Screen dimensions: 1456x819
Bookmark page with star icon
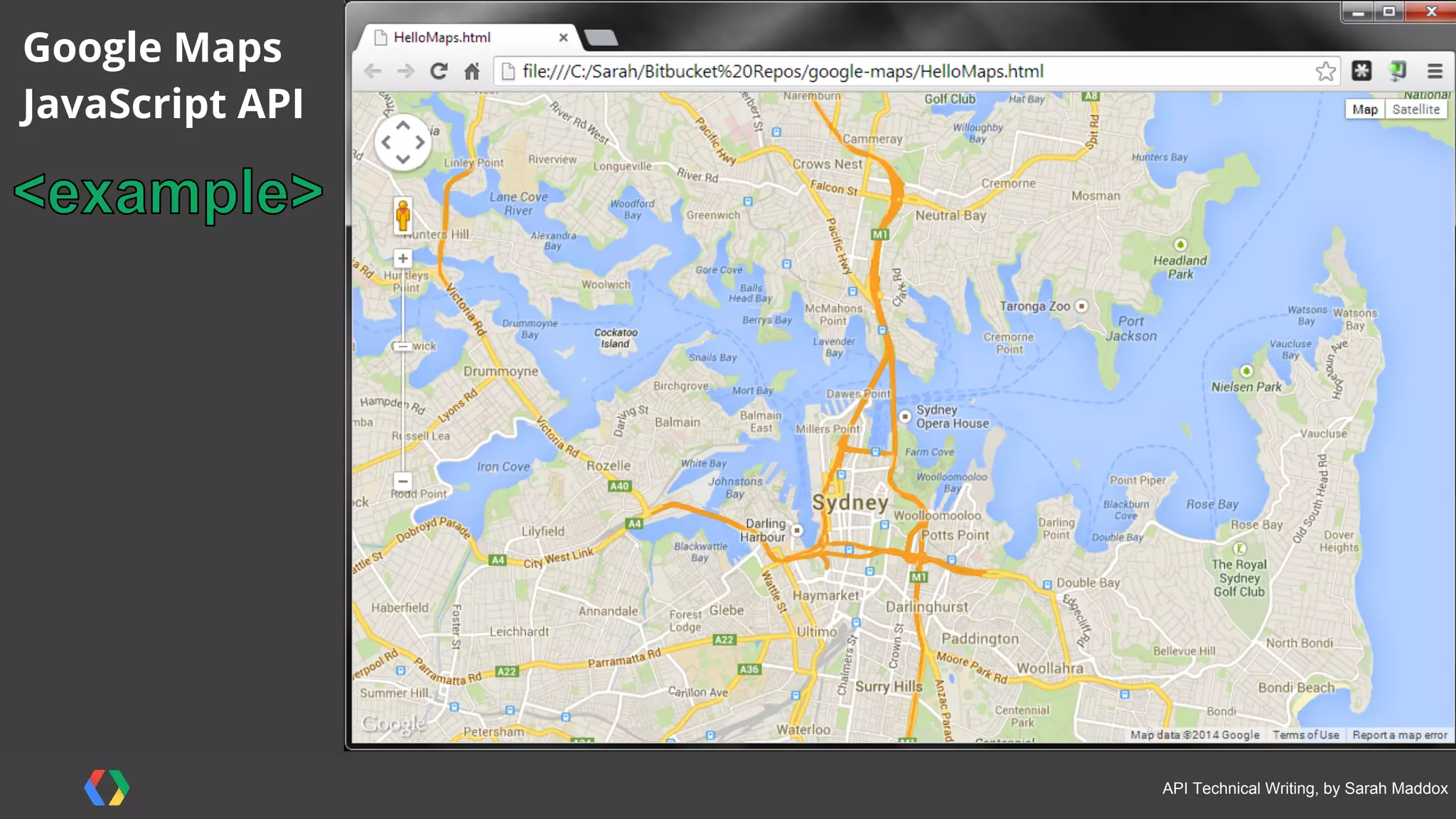pos(1325,71)
